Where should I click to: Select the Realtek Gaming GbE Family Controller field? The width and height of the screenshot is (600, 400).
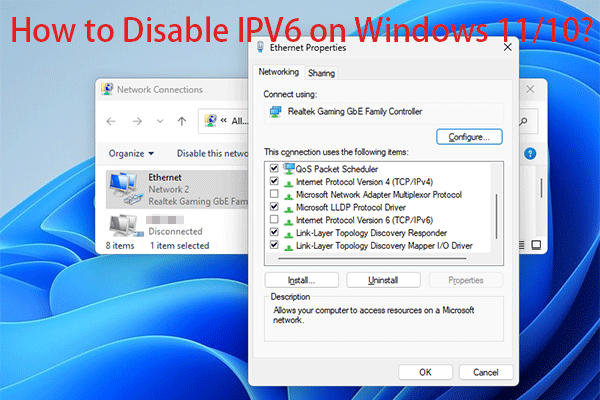(384, 113)
